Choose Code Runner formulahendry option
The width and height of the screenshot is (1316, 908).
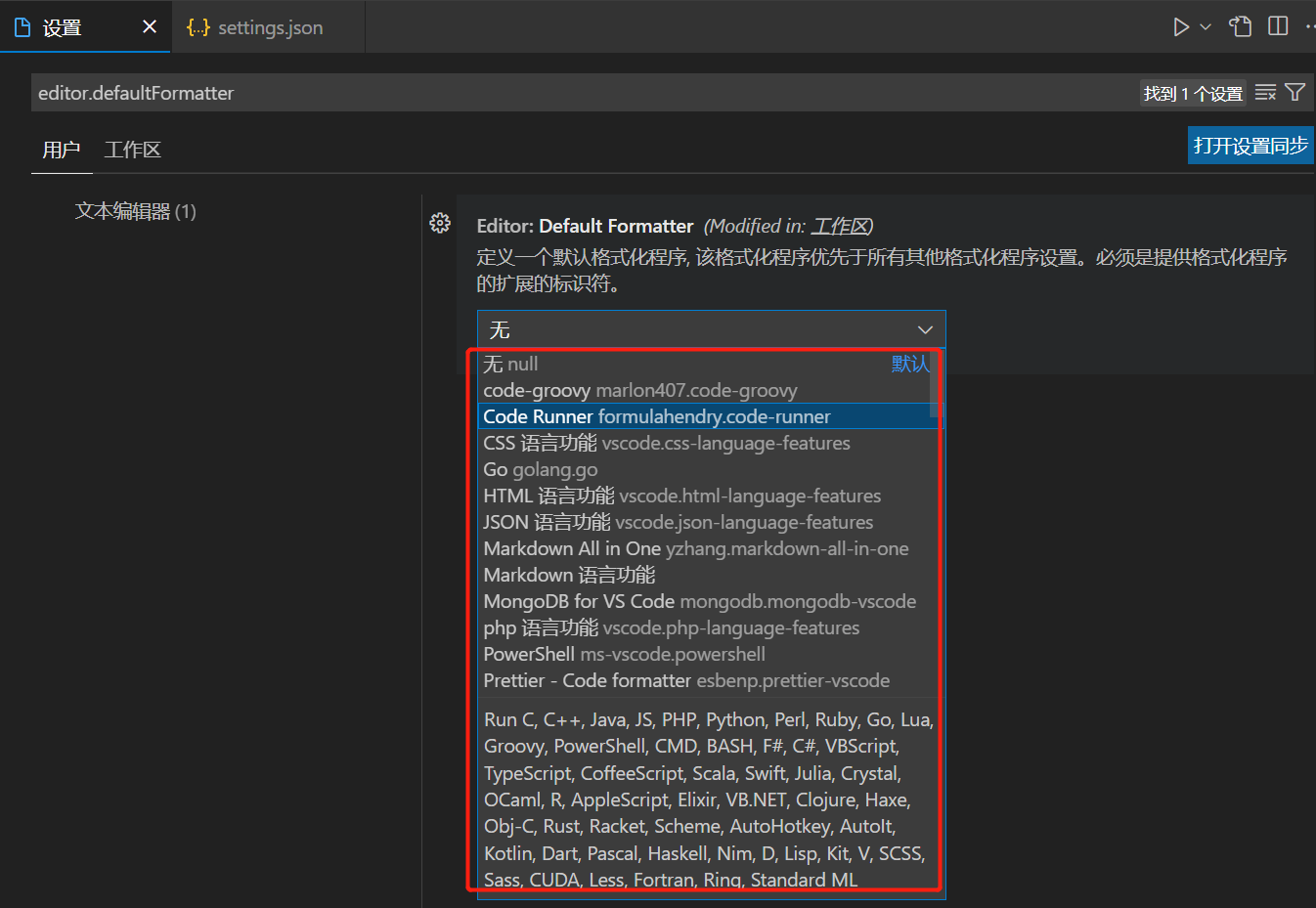704,416
